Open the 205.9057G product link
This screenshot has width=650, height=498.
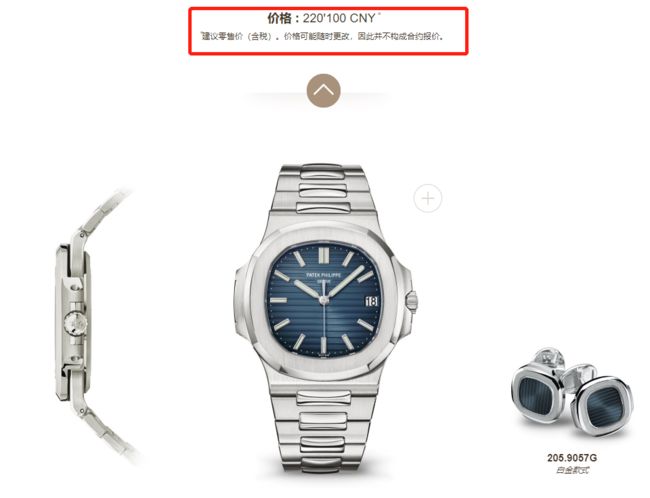[572, 458]
